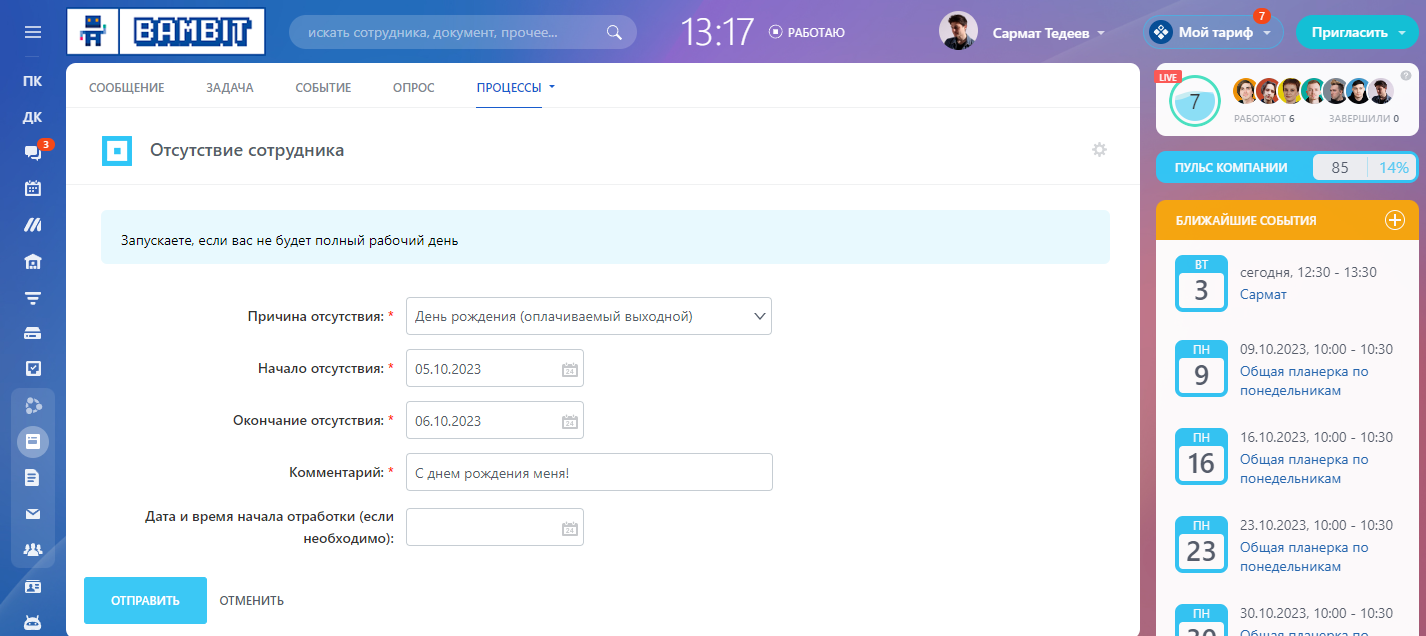Add a new event with plus icon
The image size is (1426, 636).
[1394, 220]
